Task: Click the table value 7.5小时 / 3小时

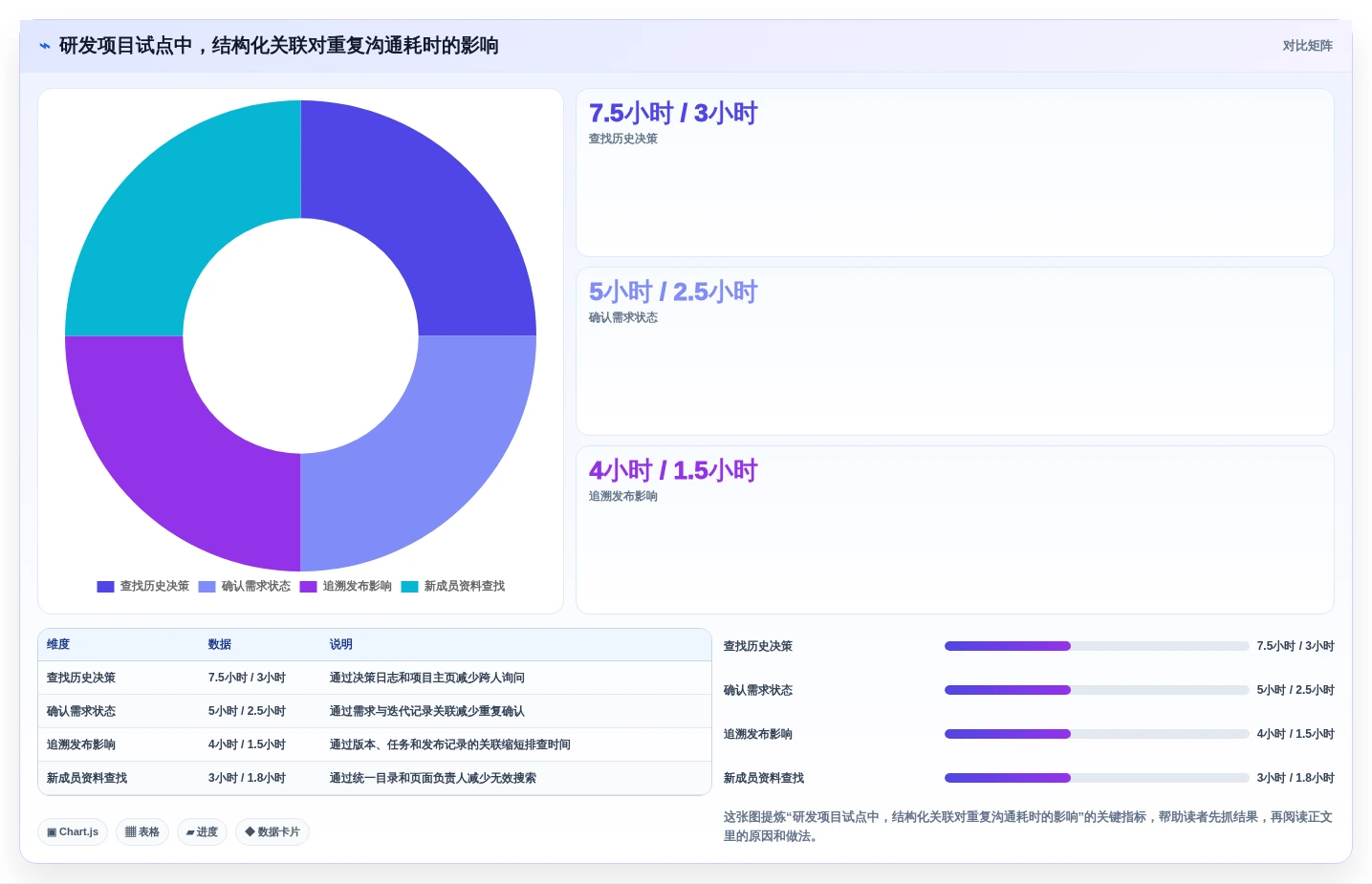Action: [247, 679]
